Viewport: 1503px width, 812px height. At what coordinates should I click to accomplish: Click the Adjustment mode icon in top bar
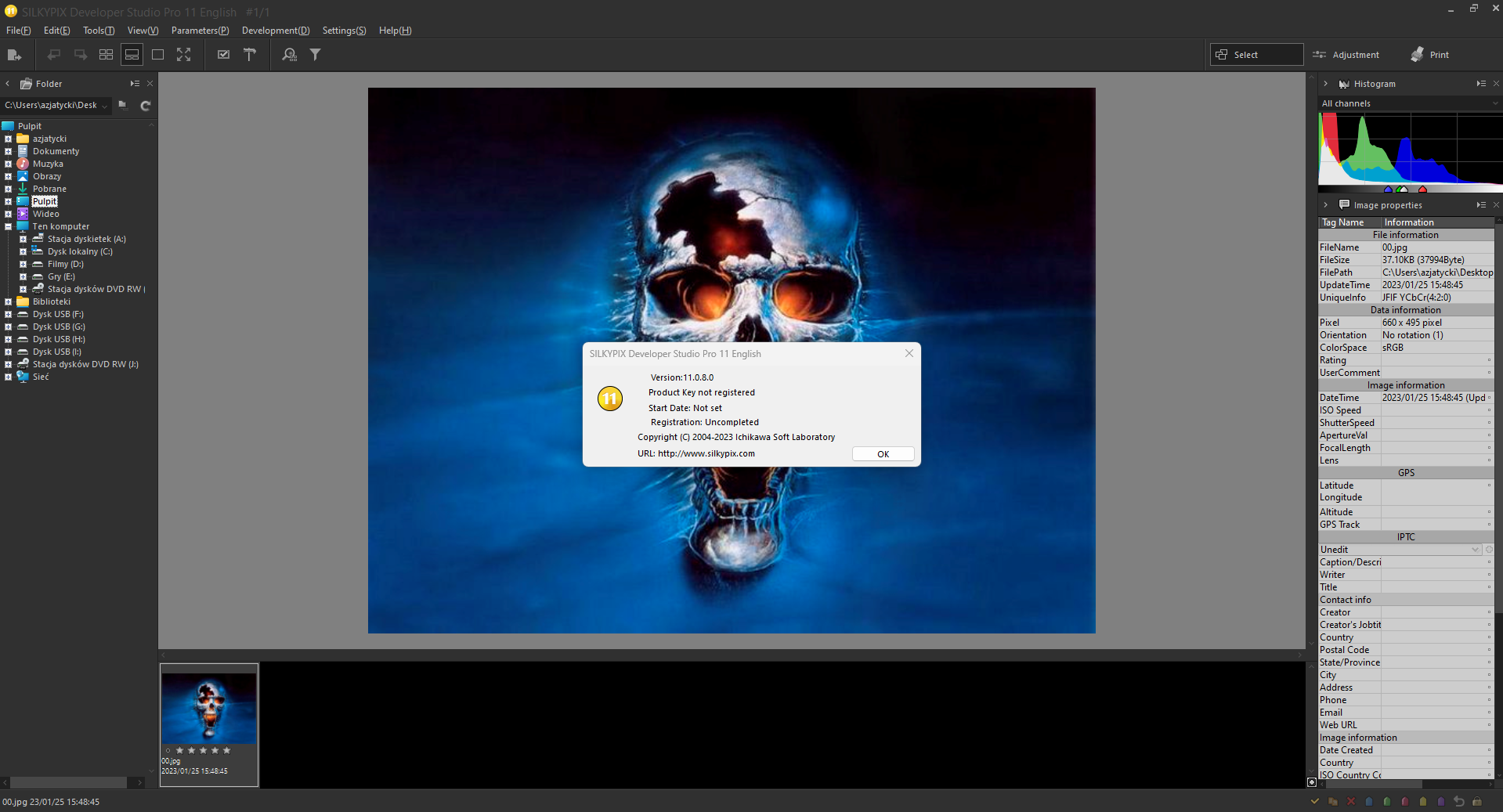coord(1320,55)
